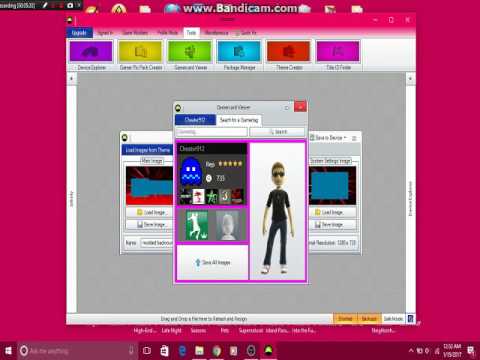Show hidden system tray icons
The image size is (480, 360).
[x=411, y=351]
